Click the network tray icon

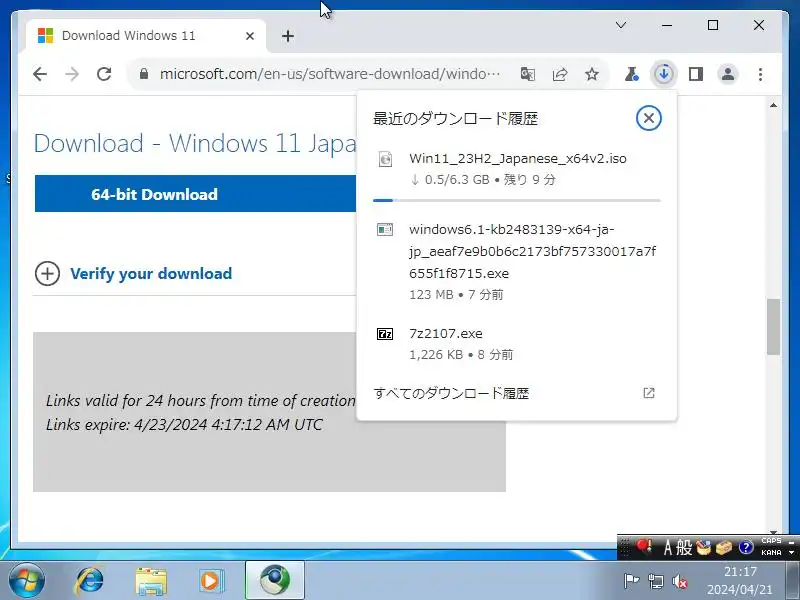pos(655,581)
